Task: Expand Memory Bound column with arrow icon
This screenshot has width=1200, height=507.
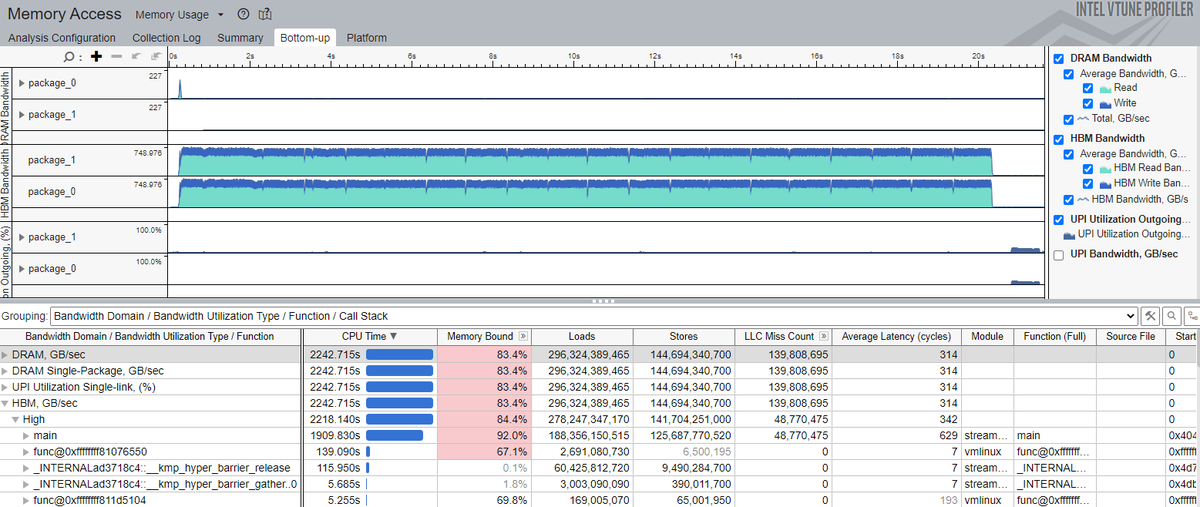Action: (x=523, y=337)
